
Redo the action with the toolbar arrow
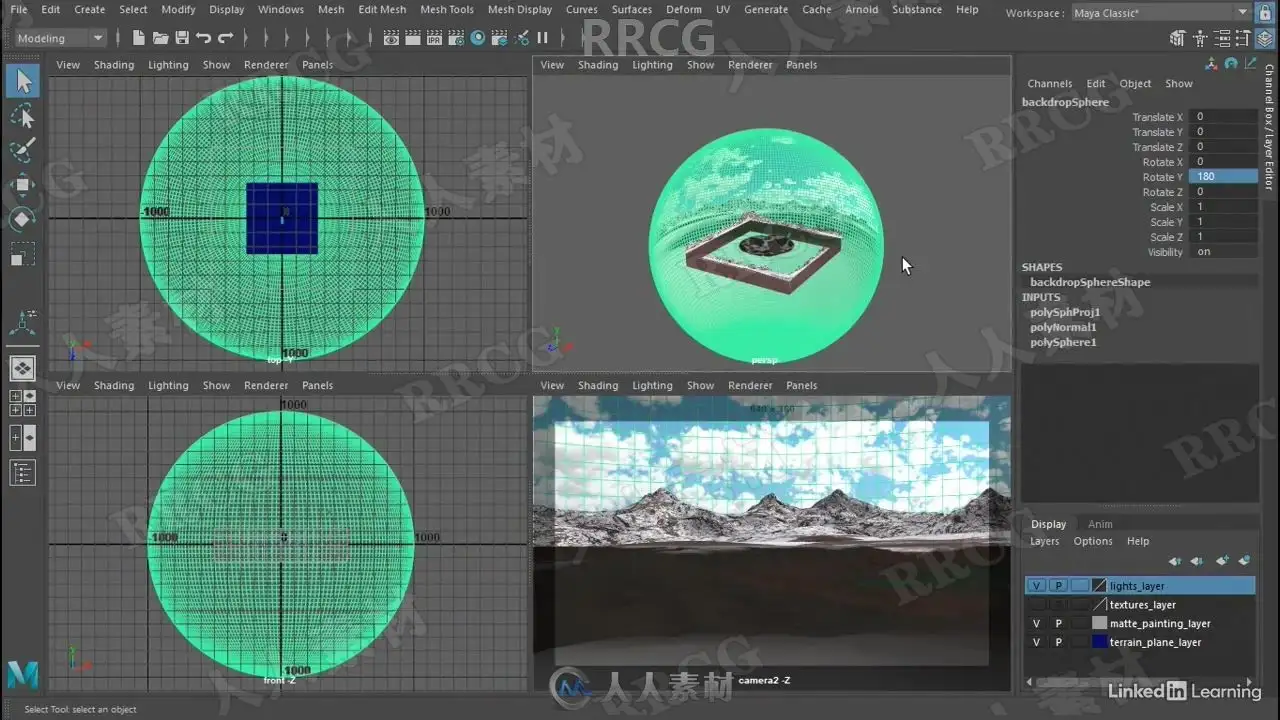tap(226, 38)
